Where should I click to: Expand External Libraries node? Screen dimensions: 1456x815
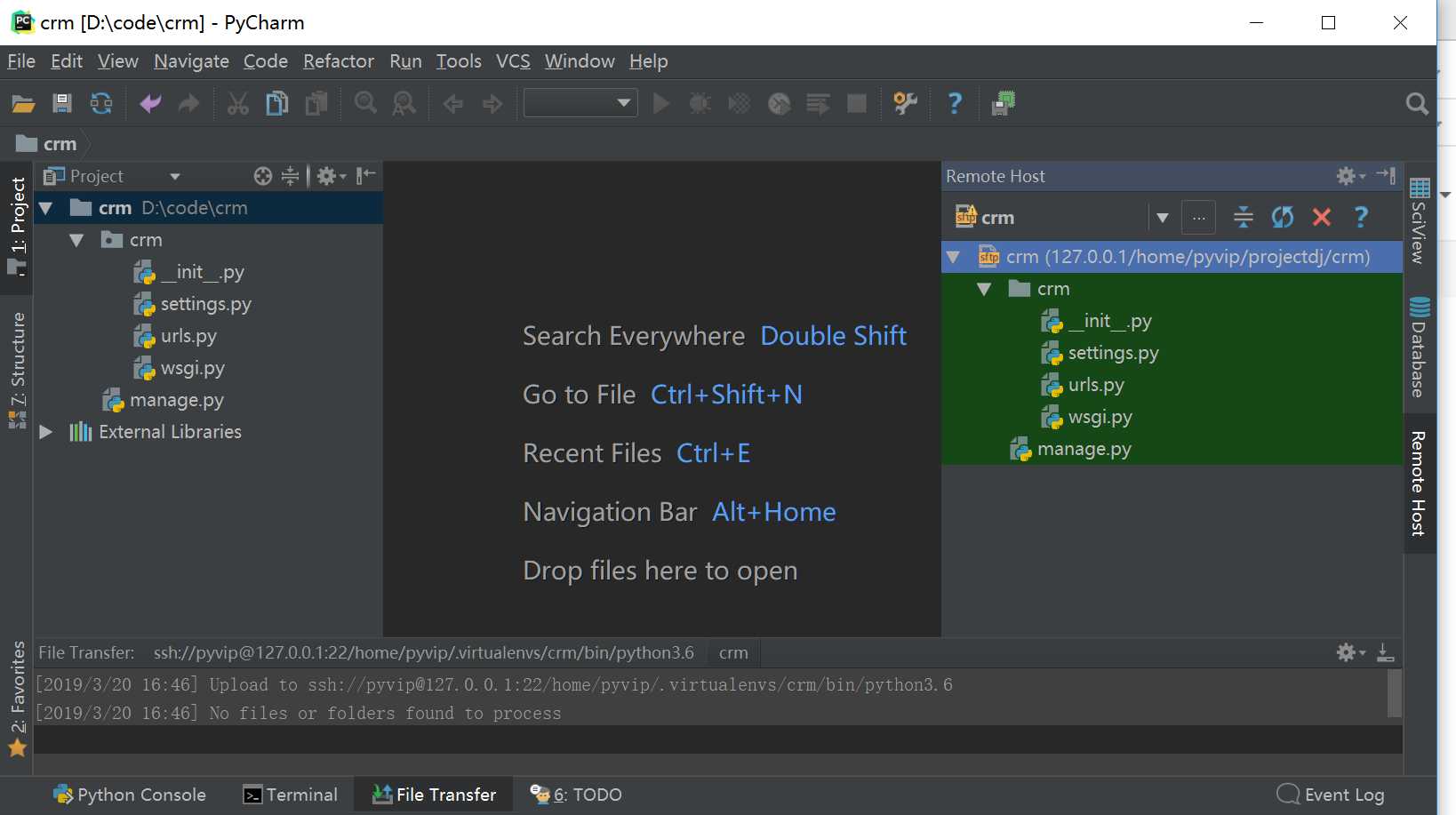click(x=46, y=432)
